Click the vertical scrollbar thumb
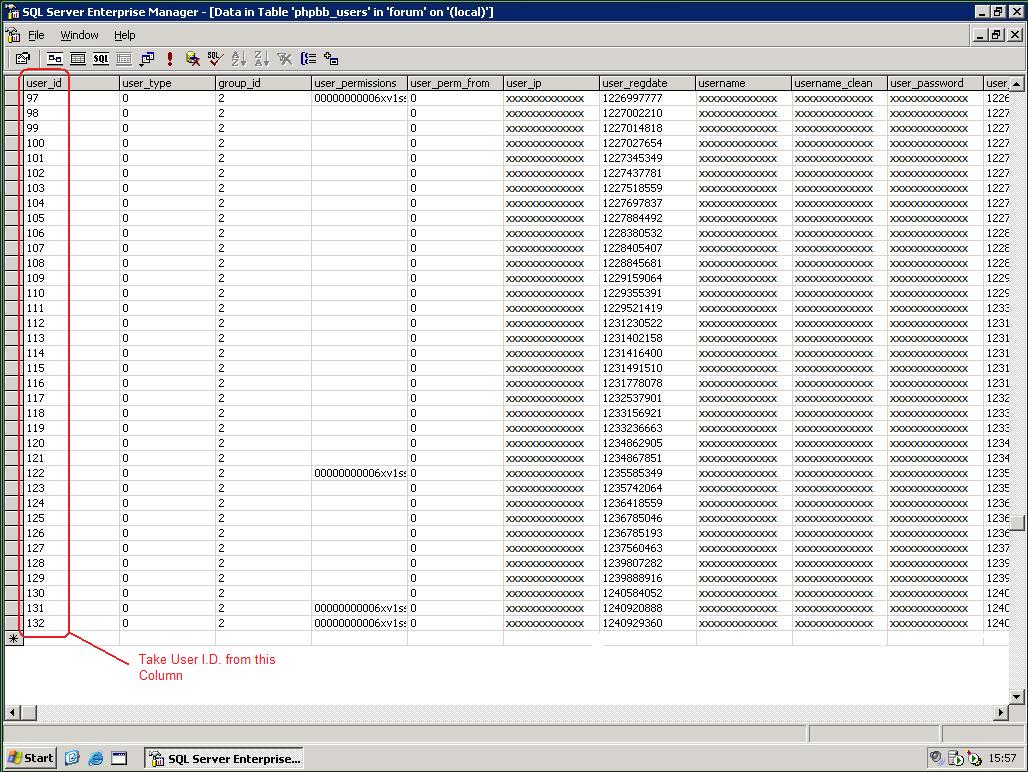This screenshot has width=1028, height=772. coord(1017,523)
